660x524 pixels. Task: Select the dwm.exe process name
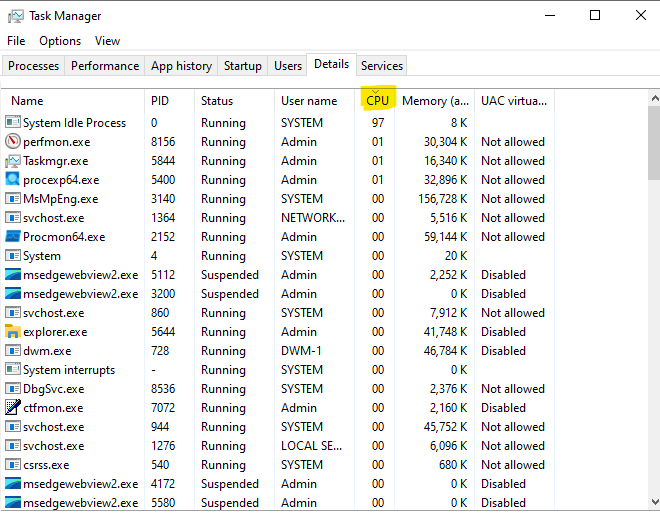(47, 351)
